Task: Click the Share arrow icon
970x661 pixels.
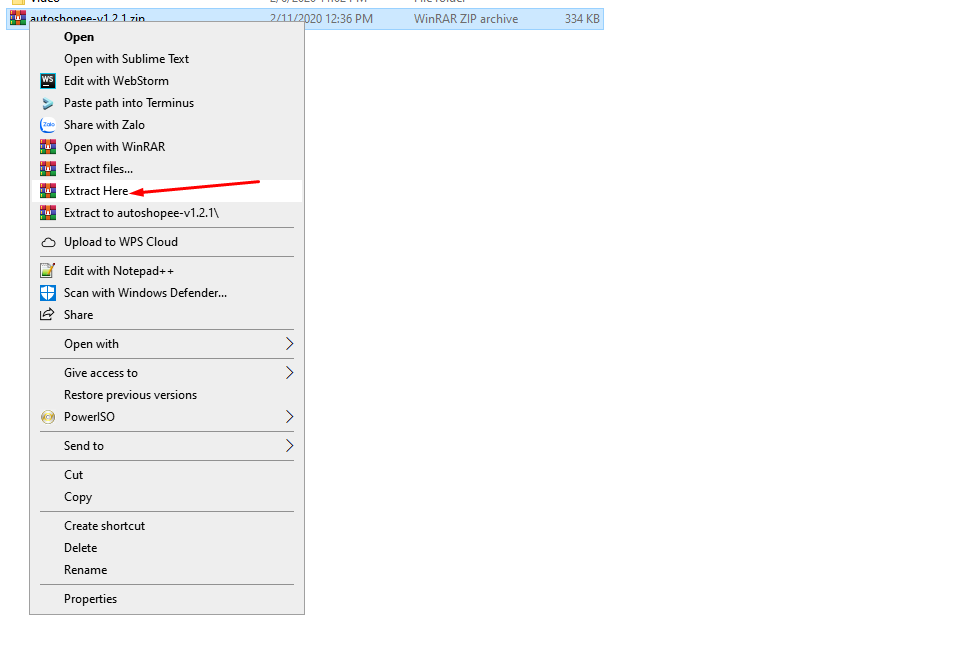Action: (48, 315)
